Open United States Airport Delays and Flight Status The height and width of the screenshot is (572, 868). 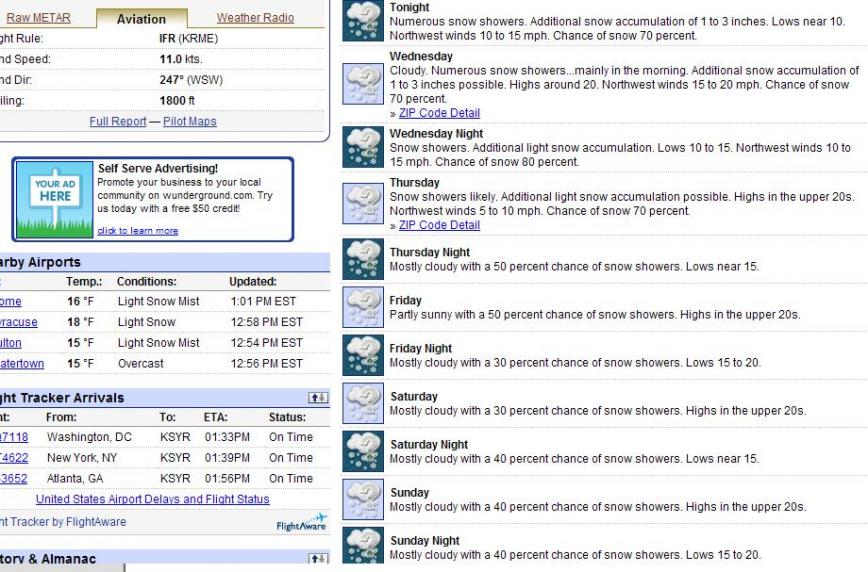pyautogui.click(x=152, y=499)
